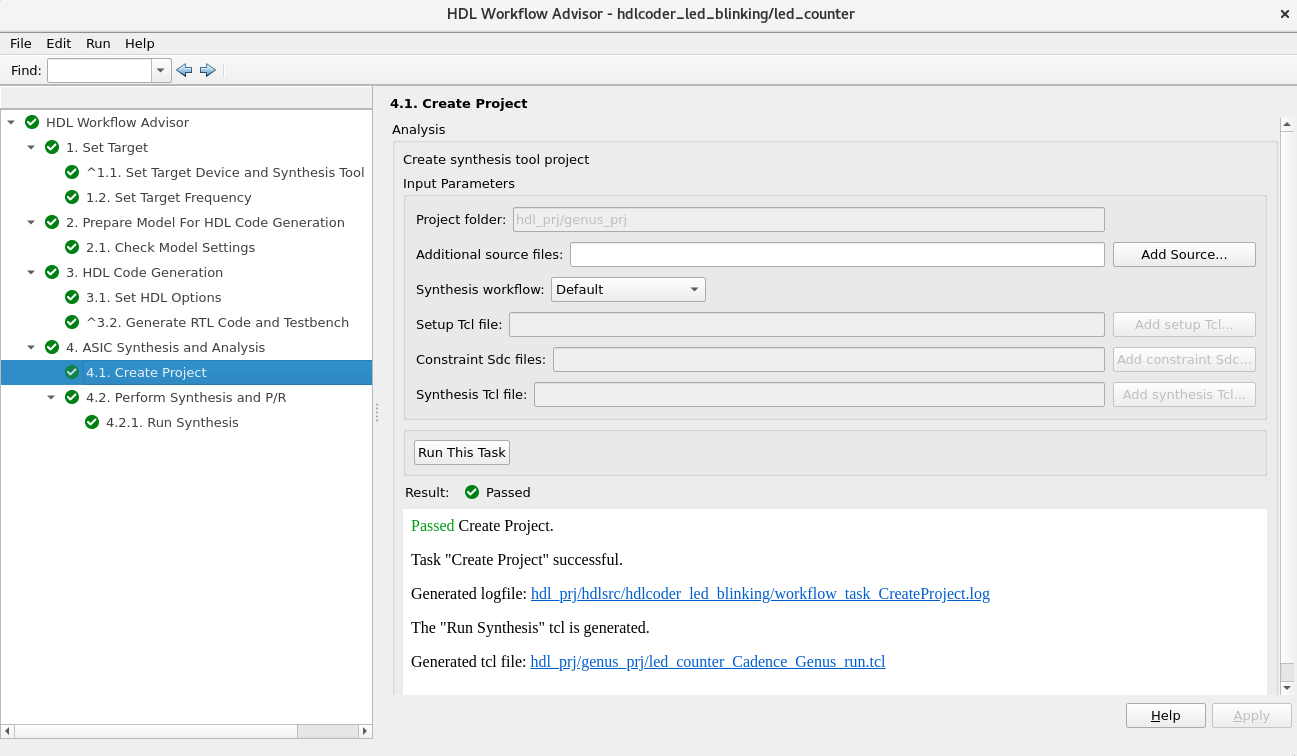Click the Additional source files input field
This screenshot has height=756, width=1297.
click(x=837, y=254)
